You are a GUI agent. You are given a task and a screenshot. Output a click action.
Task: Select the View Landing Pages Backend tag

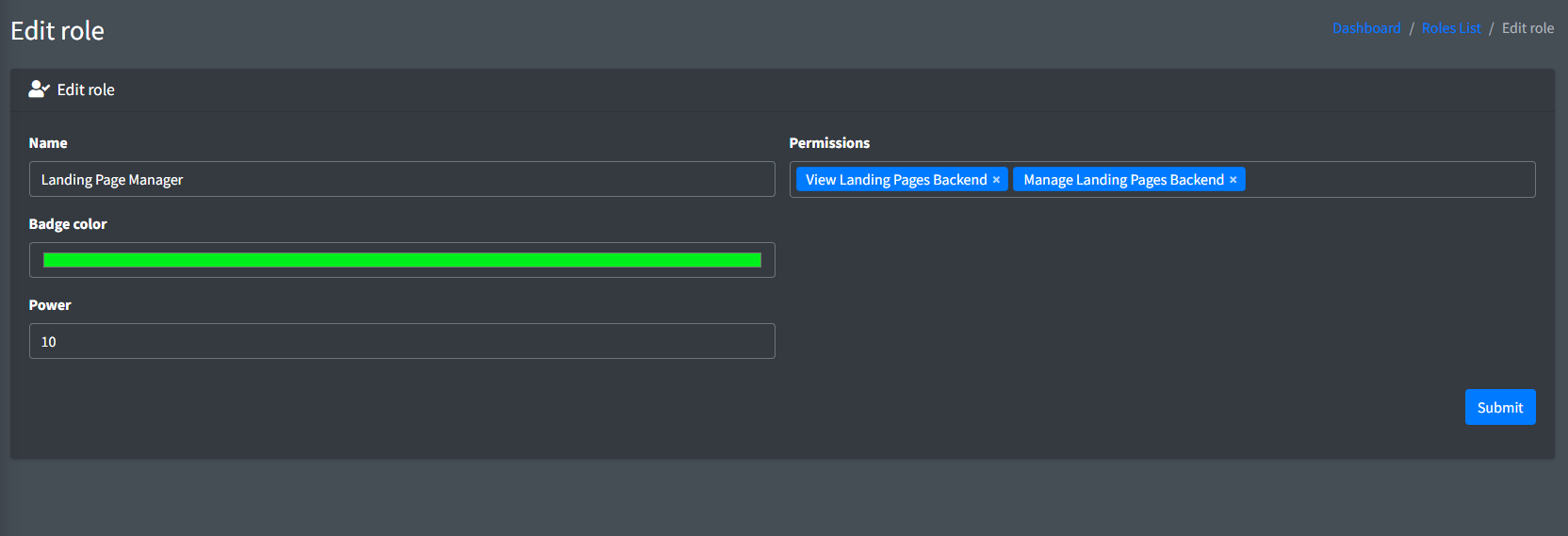tap(895, 180)
